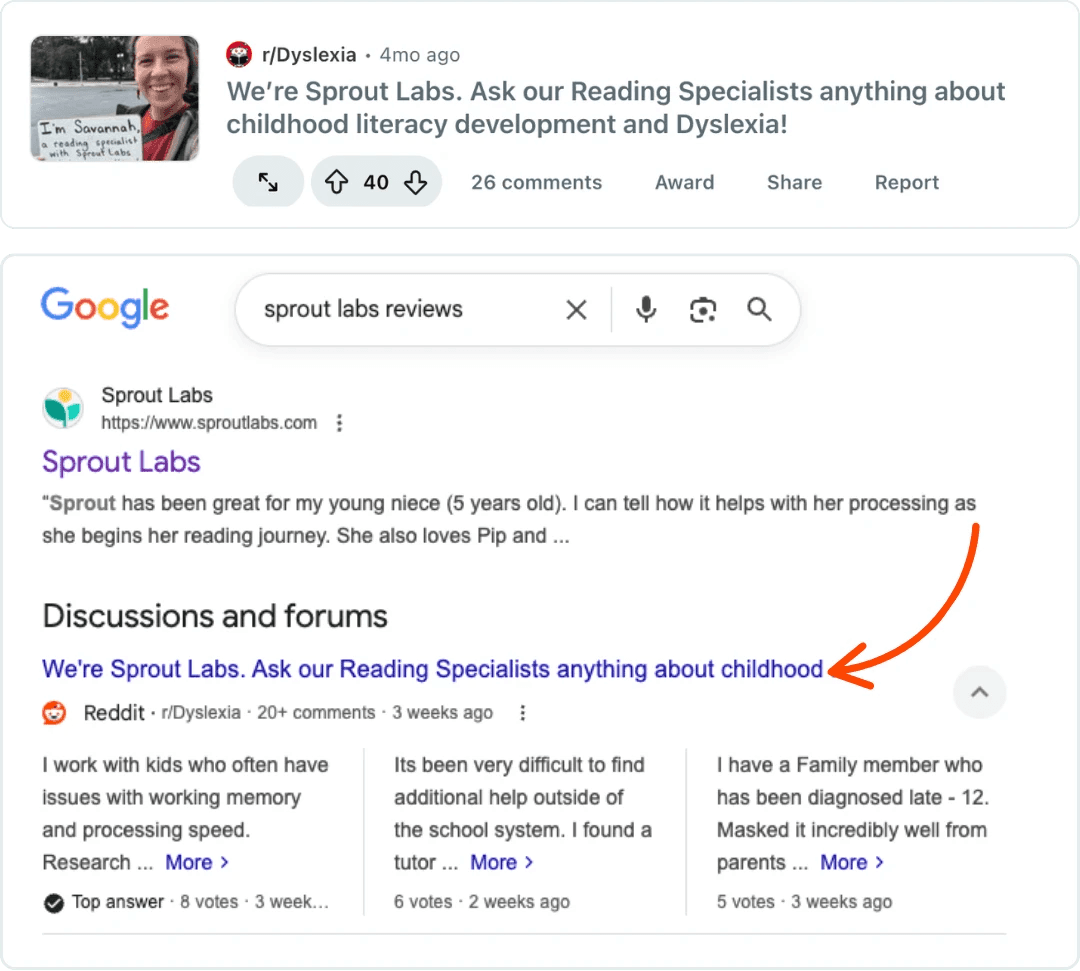Expand 'More' on the diagnosed late answer
The width and height of the screenshot is (1080, 971).
851,862
